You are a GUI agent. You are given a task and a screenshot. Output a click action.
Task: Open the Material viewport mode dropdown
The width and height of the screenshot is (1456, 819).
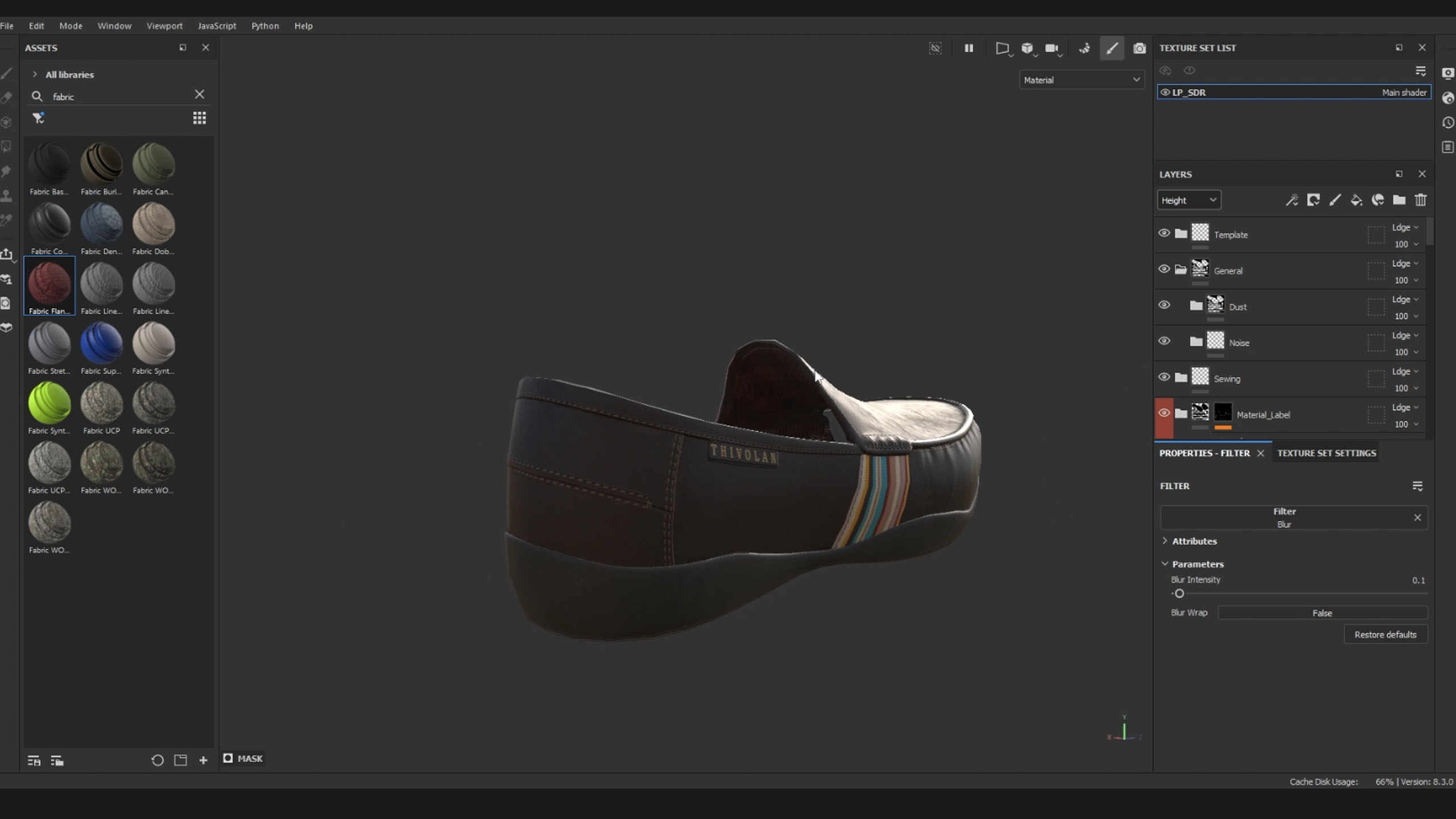1081,80
